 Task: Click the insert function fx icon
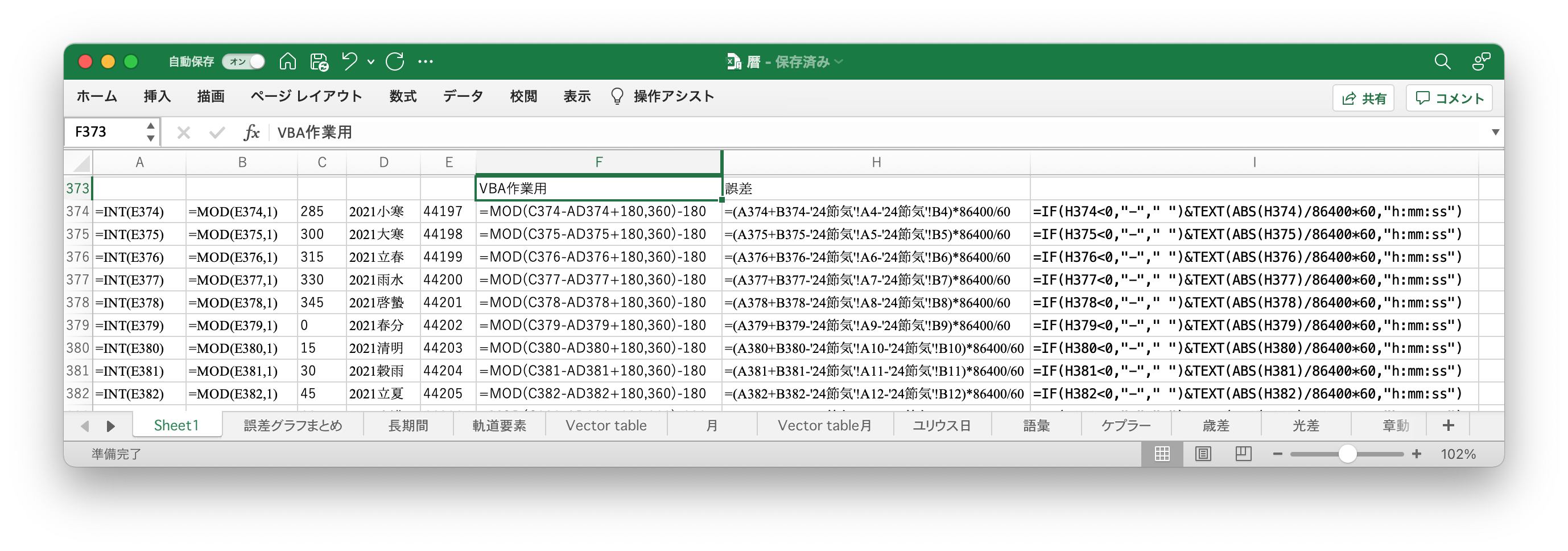tap(251, 132)
